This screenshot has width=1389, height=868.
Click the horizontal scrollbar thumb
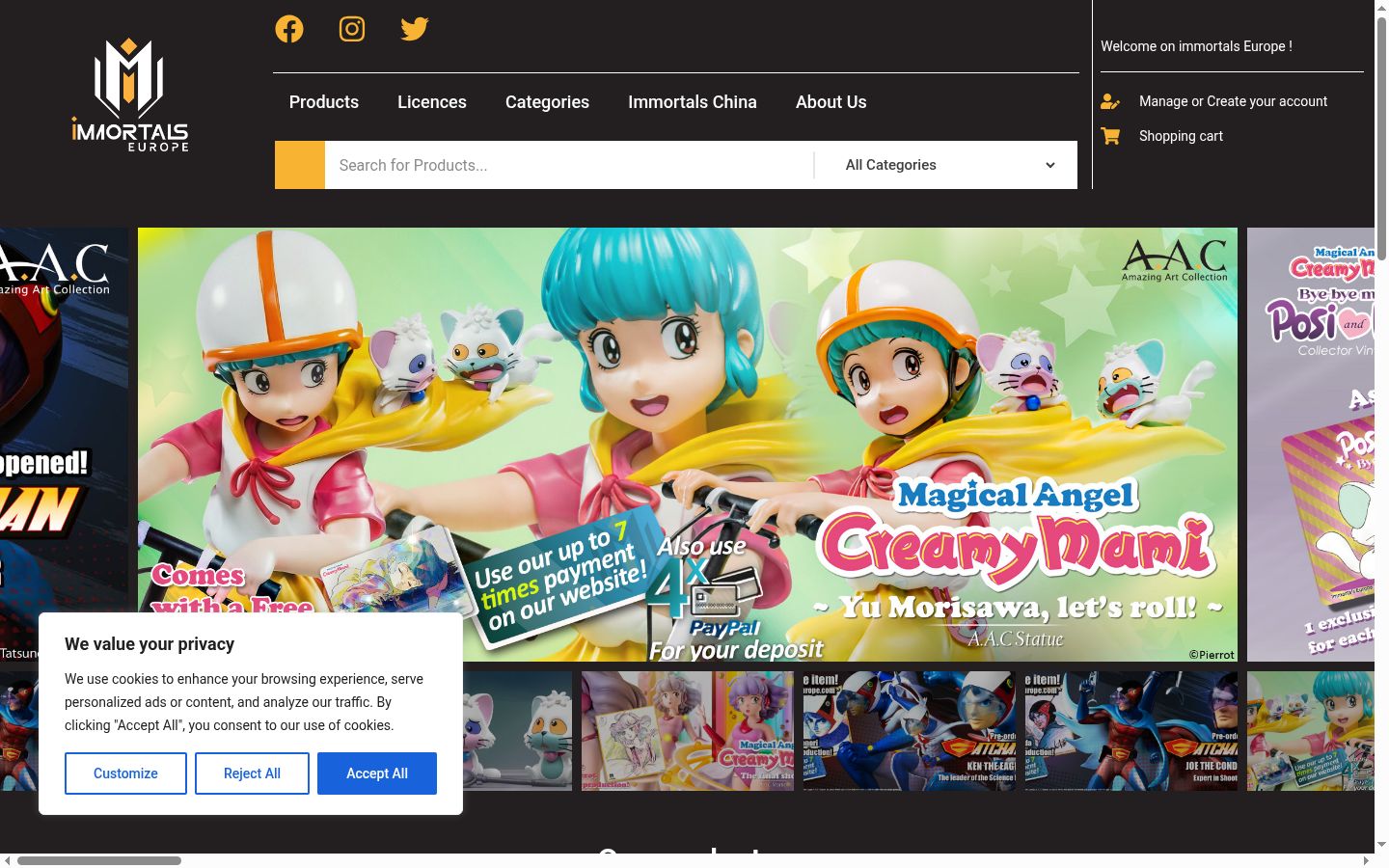click(x=99, y=860)
